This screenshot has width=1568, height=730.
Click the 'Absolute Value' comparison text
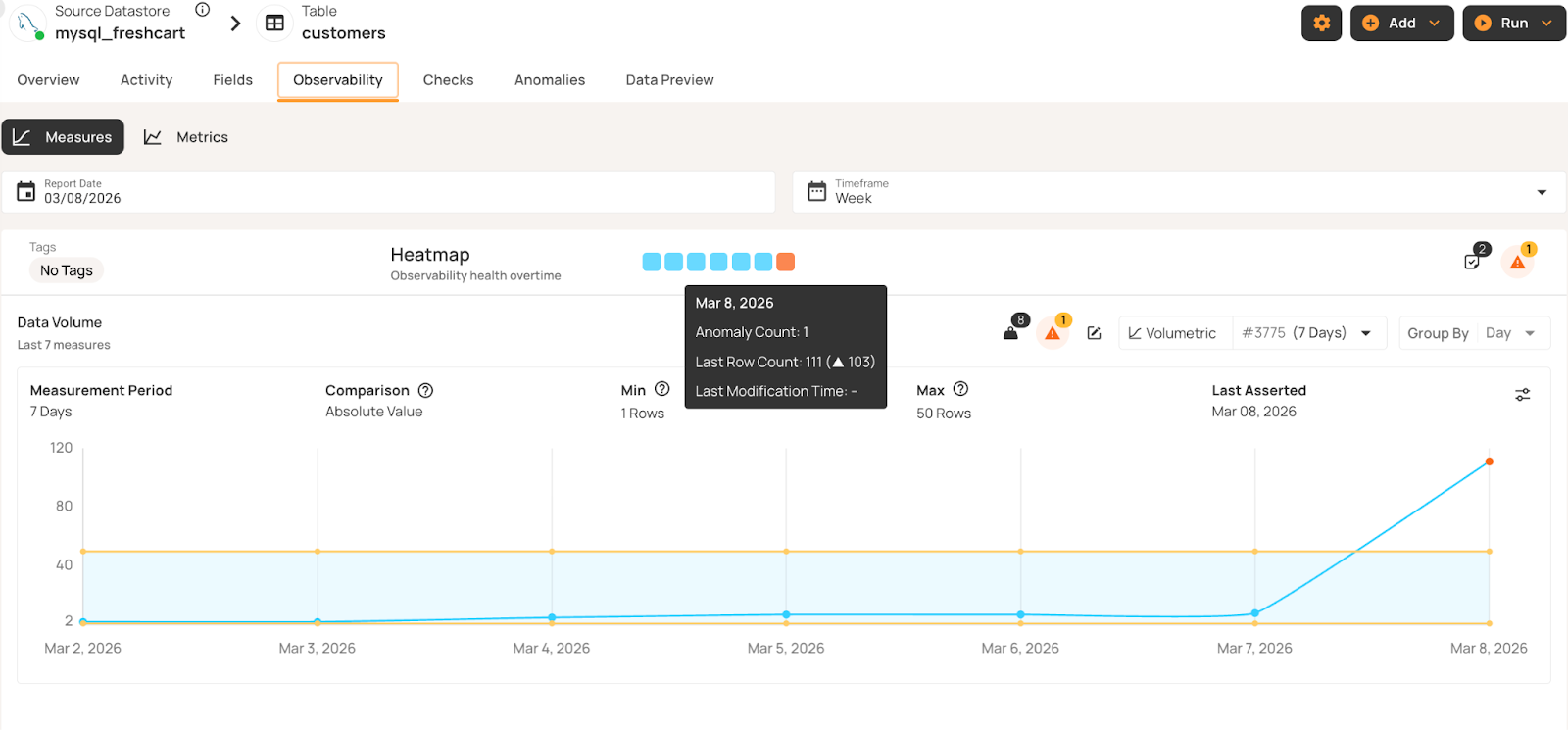click(374, 412)
